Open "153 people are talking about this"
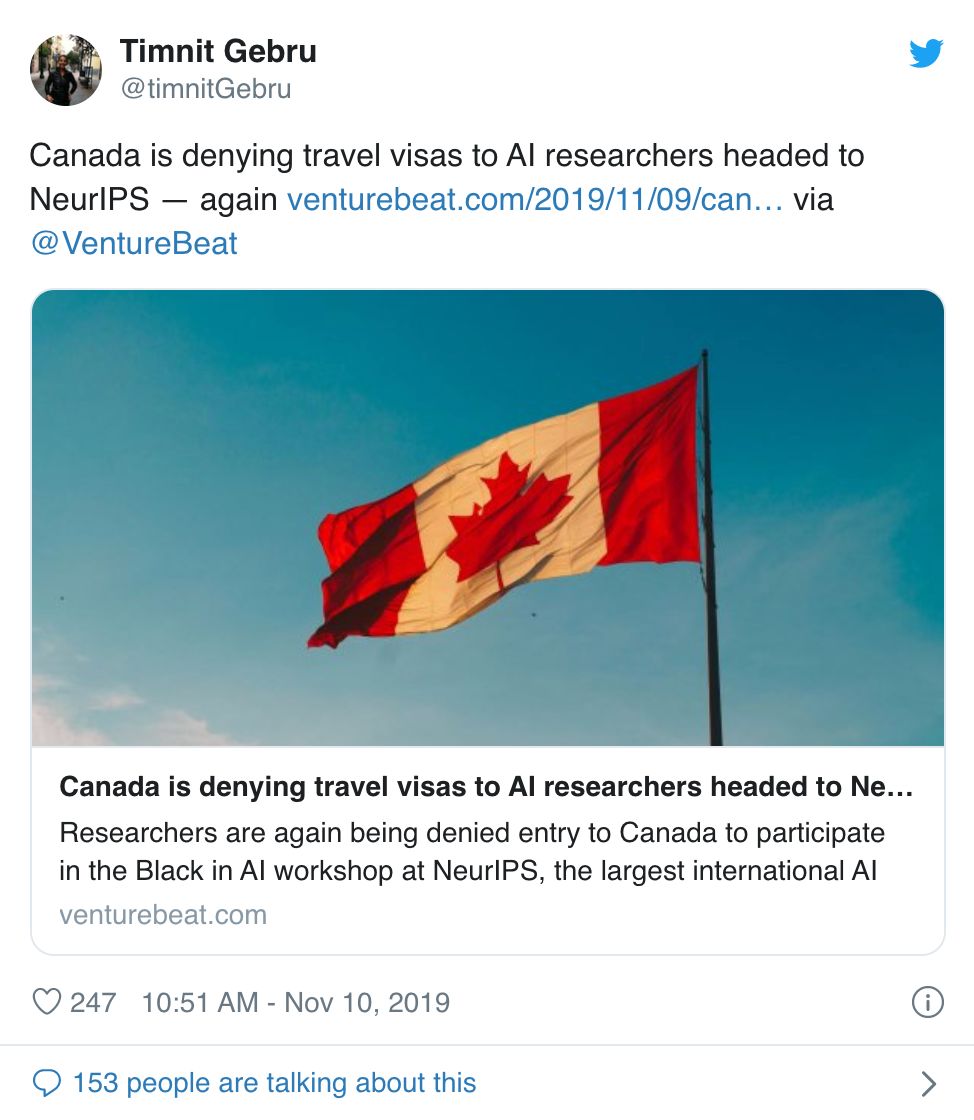 coord(274,1083)
